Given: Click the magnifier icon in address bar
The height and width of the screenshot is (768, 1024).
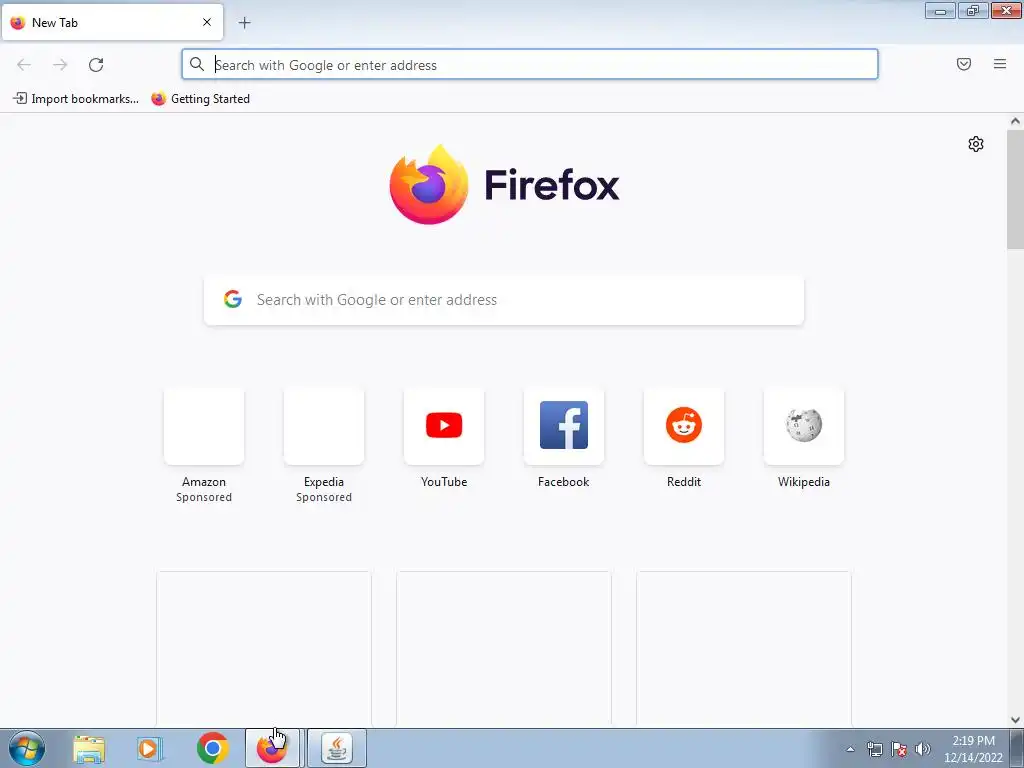Looking at the screenshot, I should click(197, 64).
